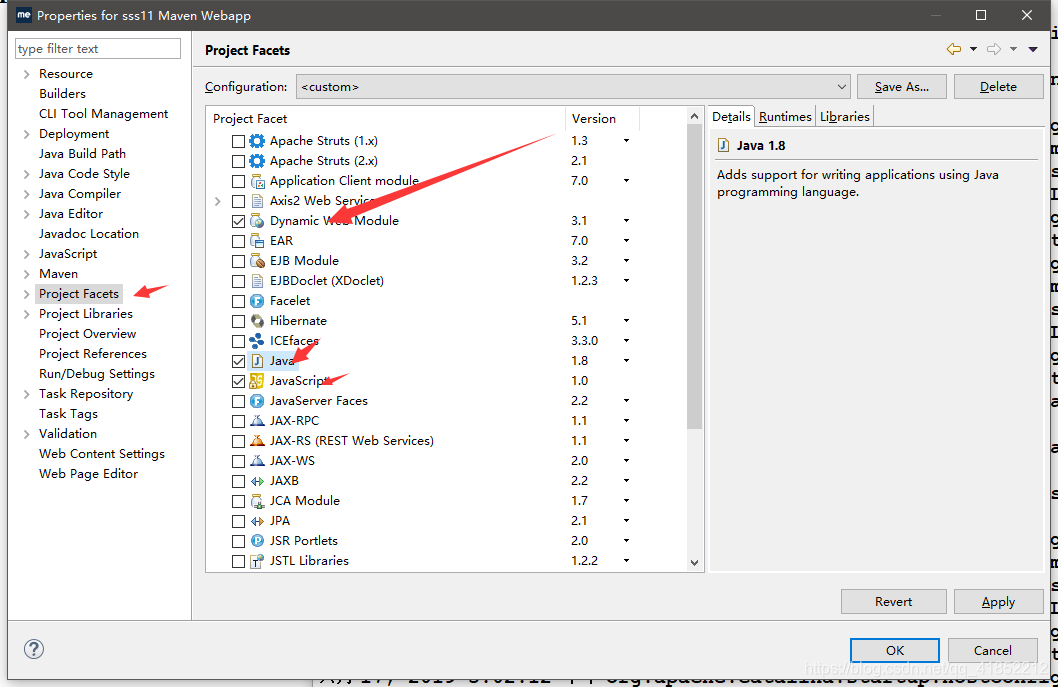
Task: Click the Facelet facet icon
Action: point(257,301)
